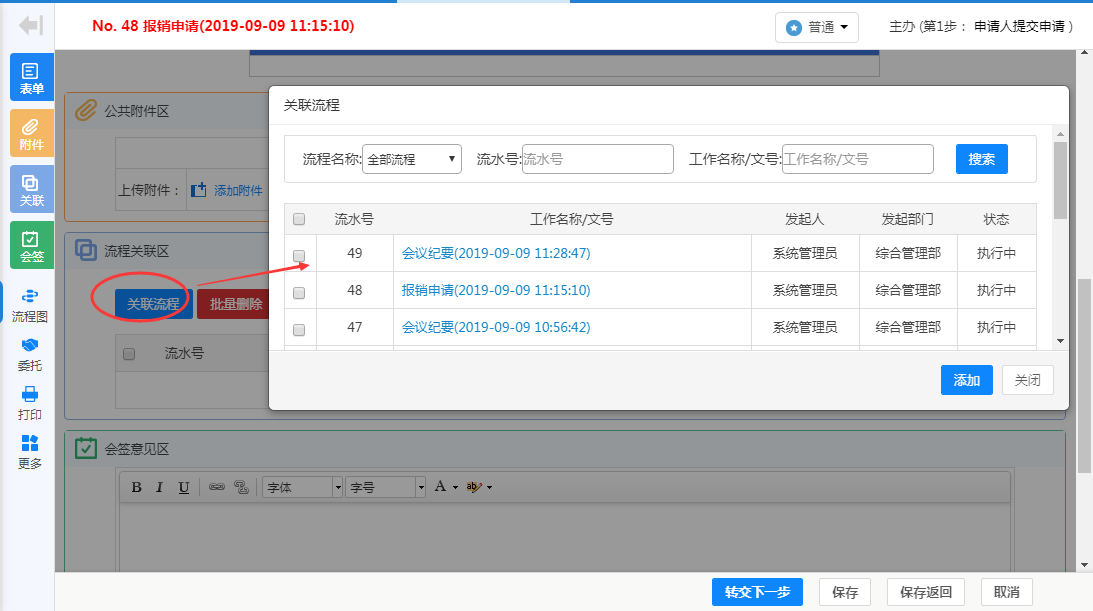Click the text highlight color picker
Image resolution: width=1093 pixels, height=611 pixels.
click(x=478, y=487)
